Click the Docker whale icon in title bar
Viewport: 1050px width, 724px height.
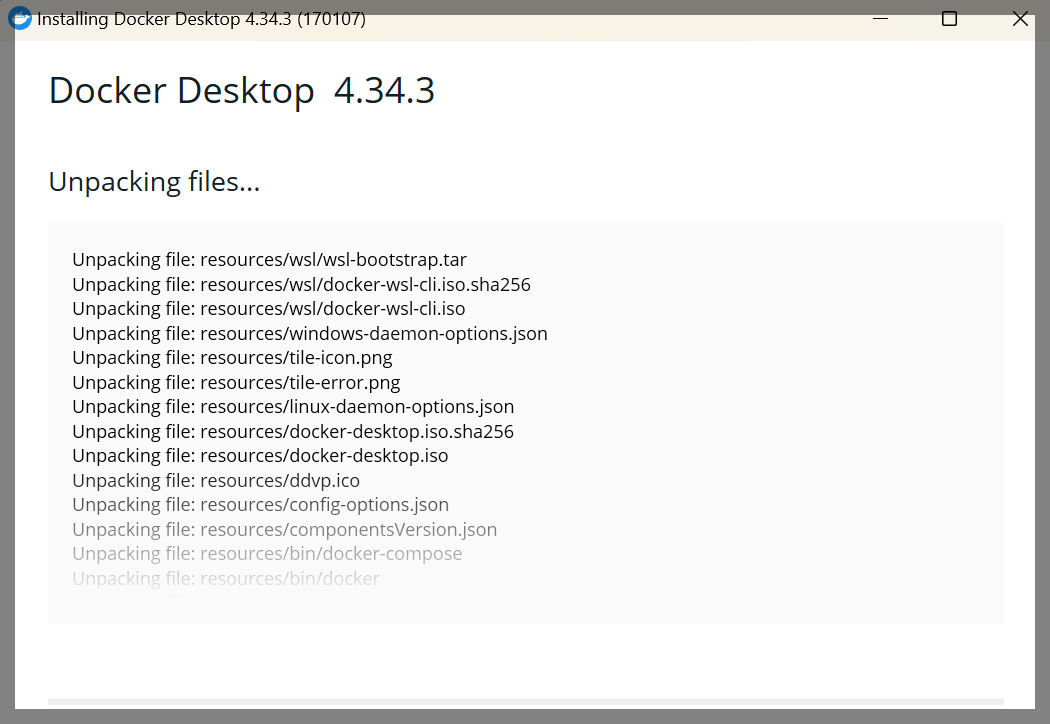click(x=19, y=18)
